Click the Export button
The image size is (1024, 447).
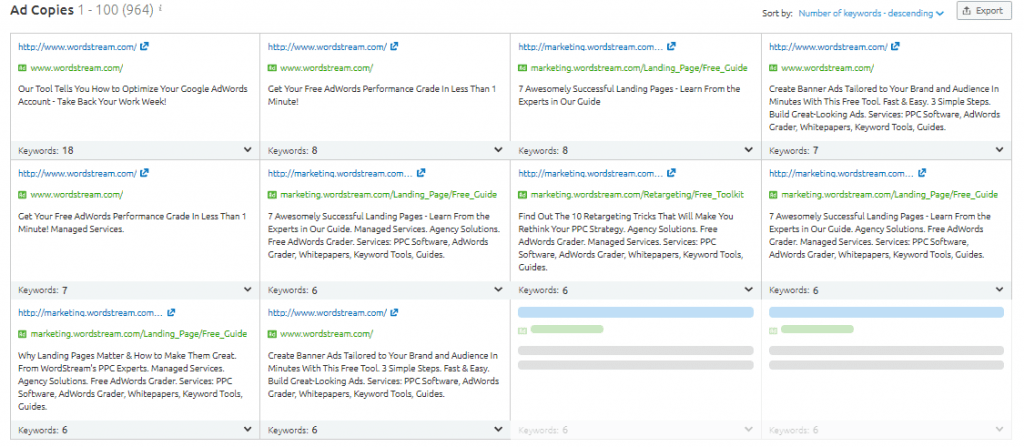[984, 10]
